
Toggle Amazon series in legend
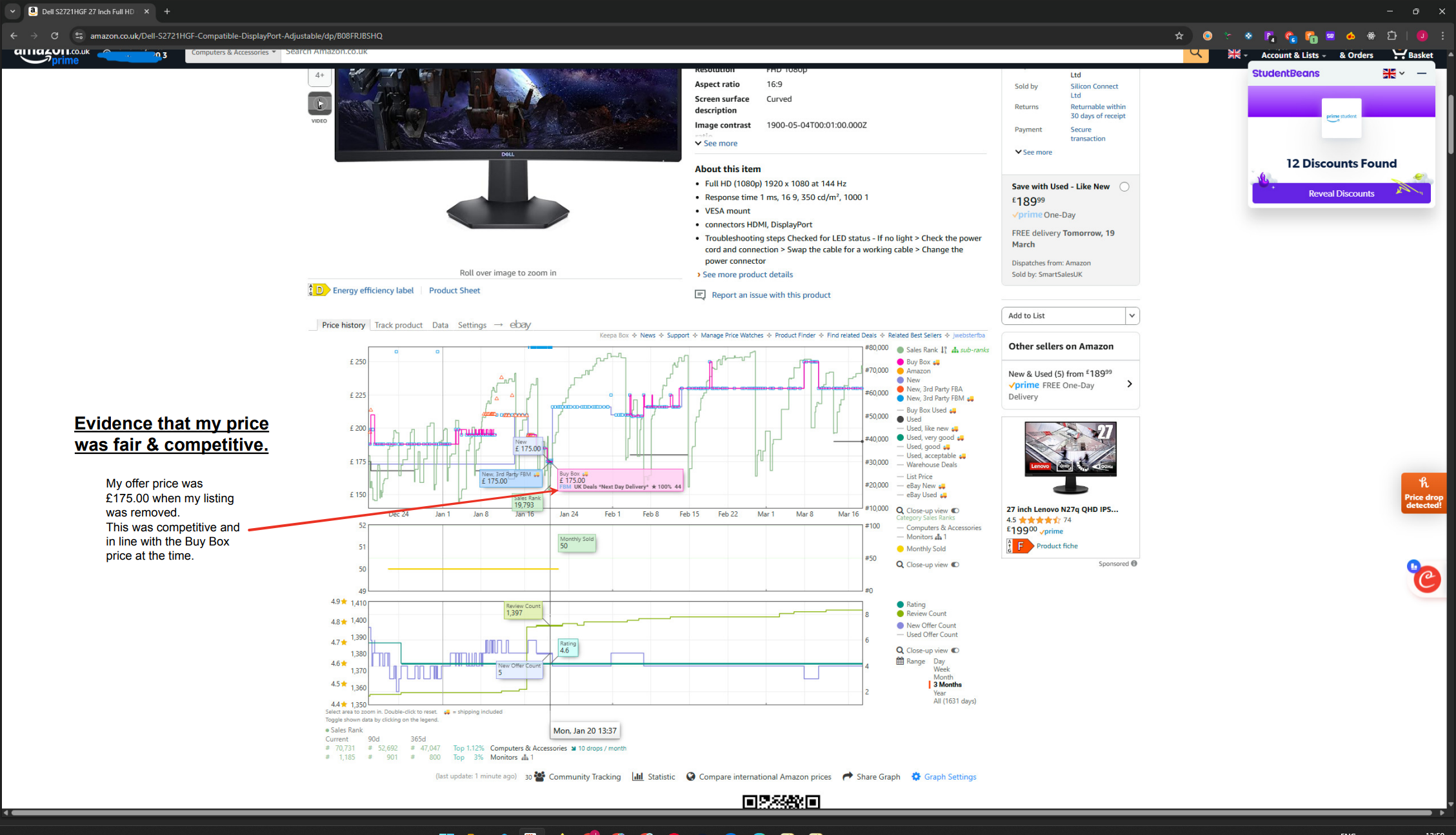(x=913, y=371)
